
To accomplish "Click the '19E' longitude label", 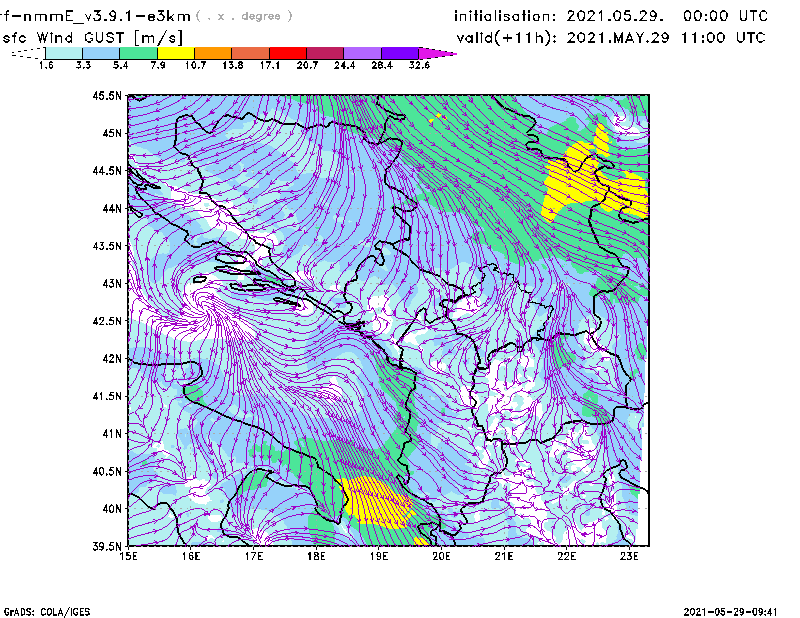I will click(x=379, y=556).
